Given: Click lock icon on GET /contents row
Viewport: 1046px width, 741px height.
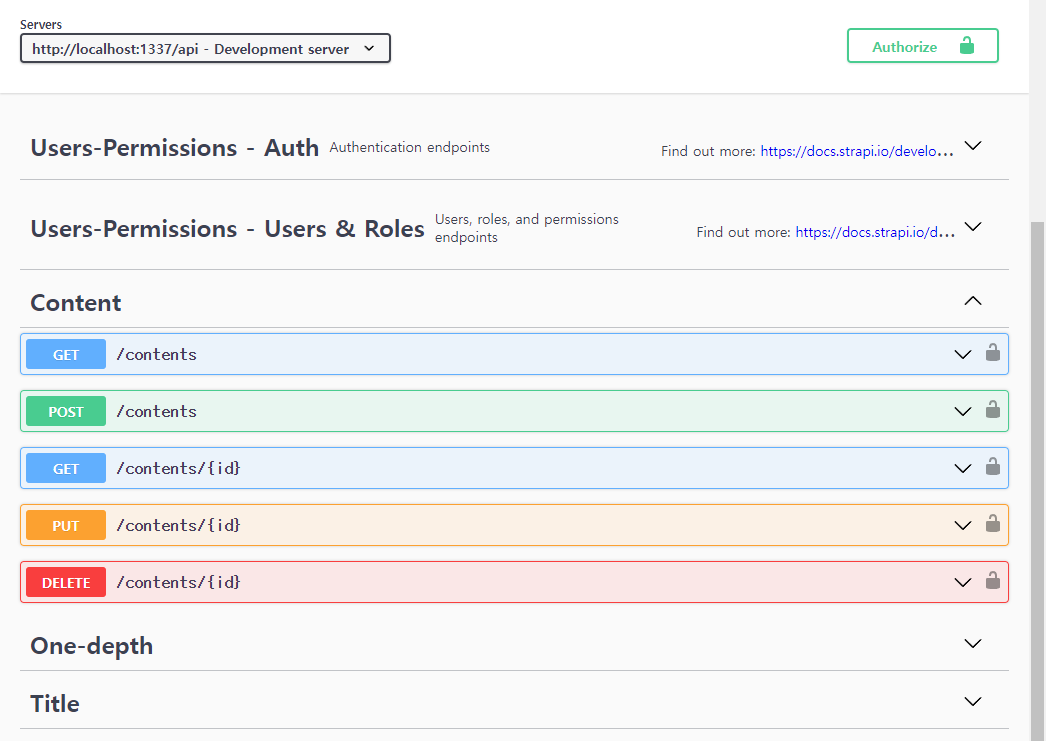Looking at the screenshot, I should [x=993, y=352].
